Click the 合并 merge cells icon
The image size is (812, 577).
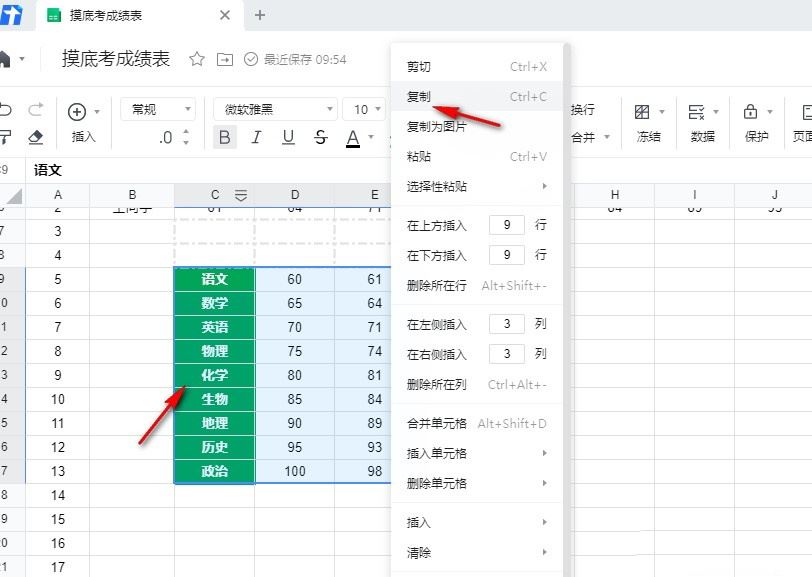581,136
